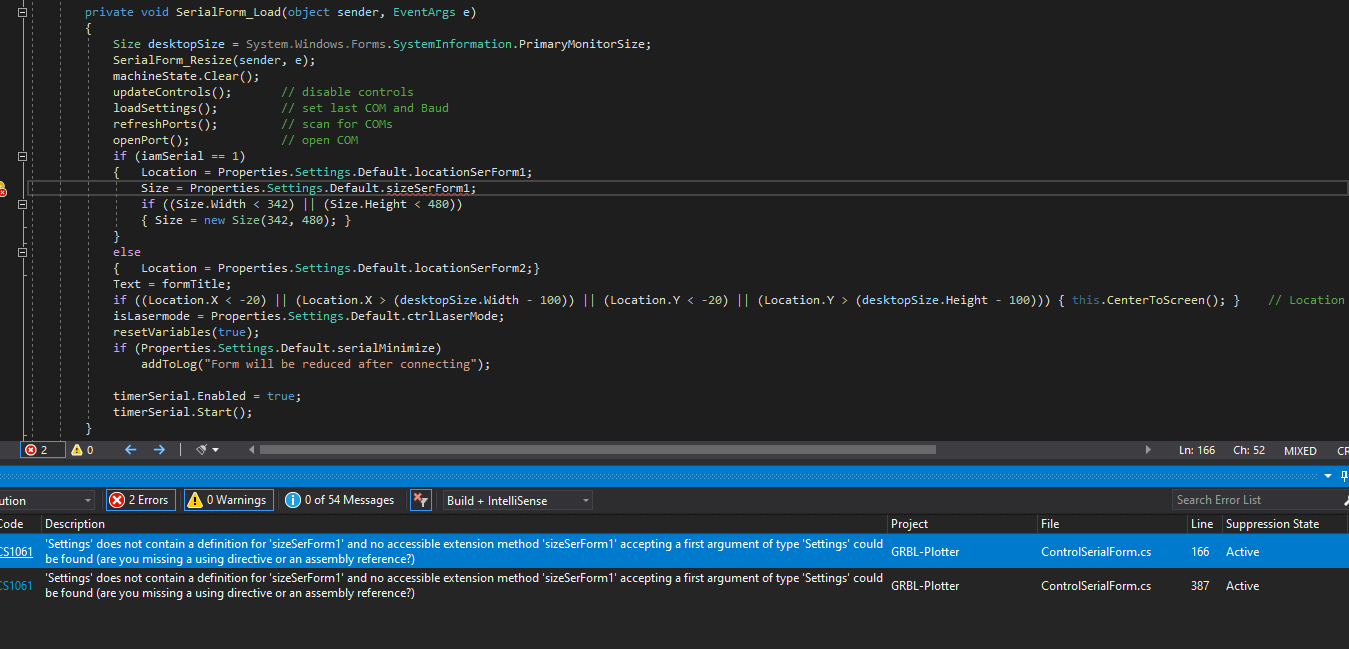Pin the Error List panel with pushpin
The image size is (1349, 649).
click(x=1344, y=476)
